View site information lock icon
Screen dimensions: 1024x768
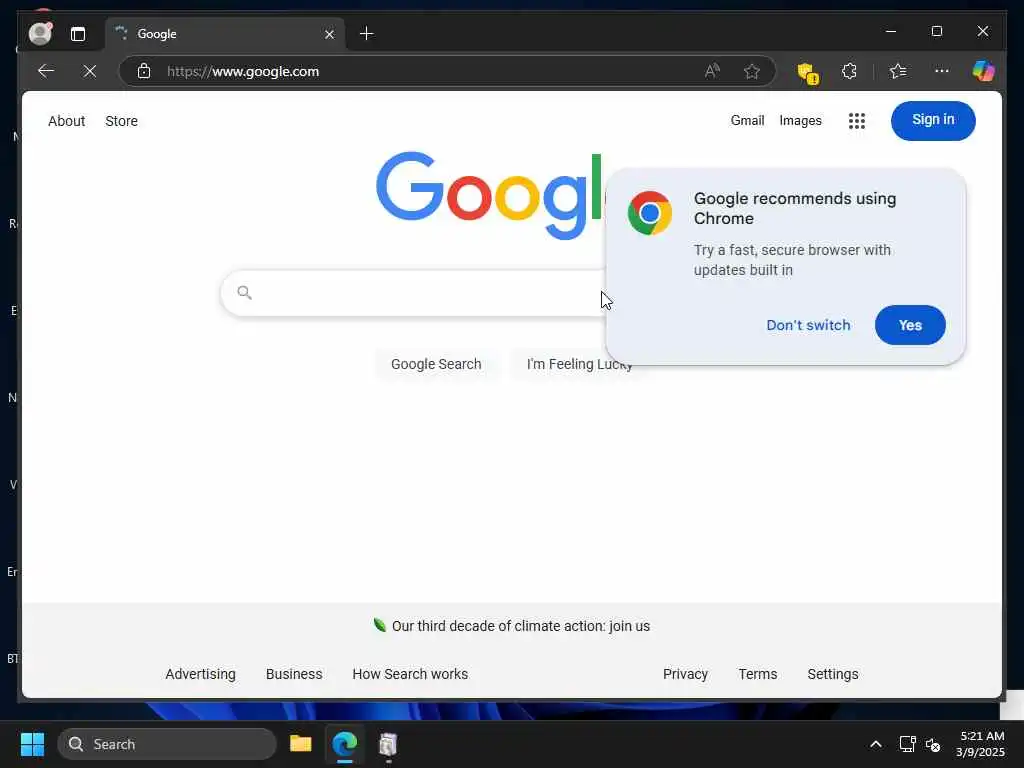pos(144,71)
